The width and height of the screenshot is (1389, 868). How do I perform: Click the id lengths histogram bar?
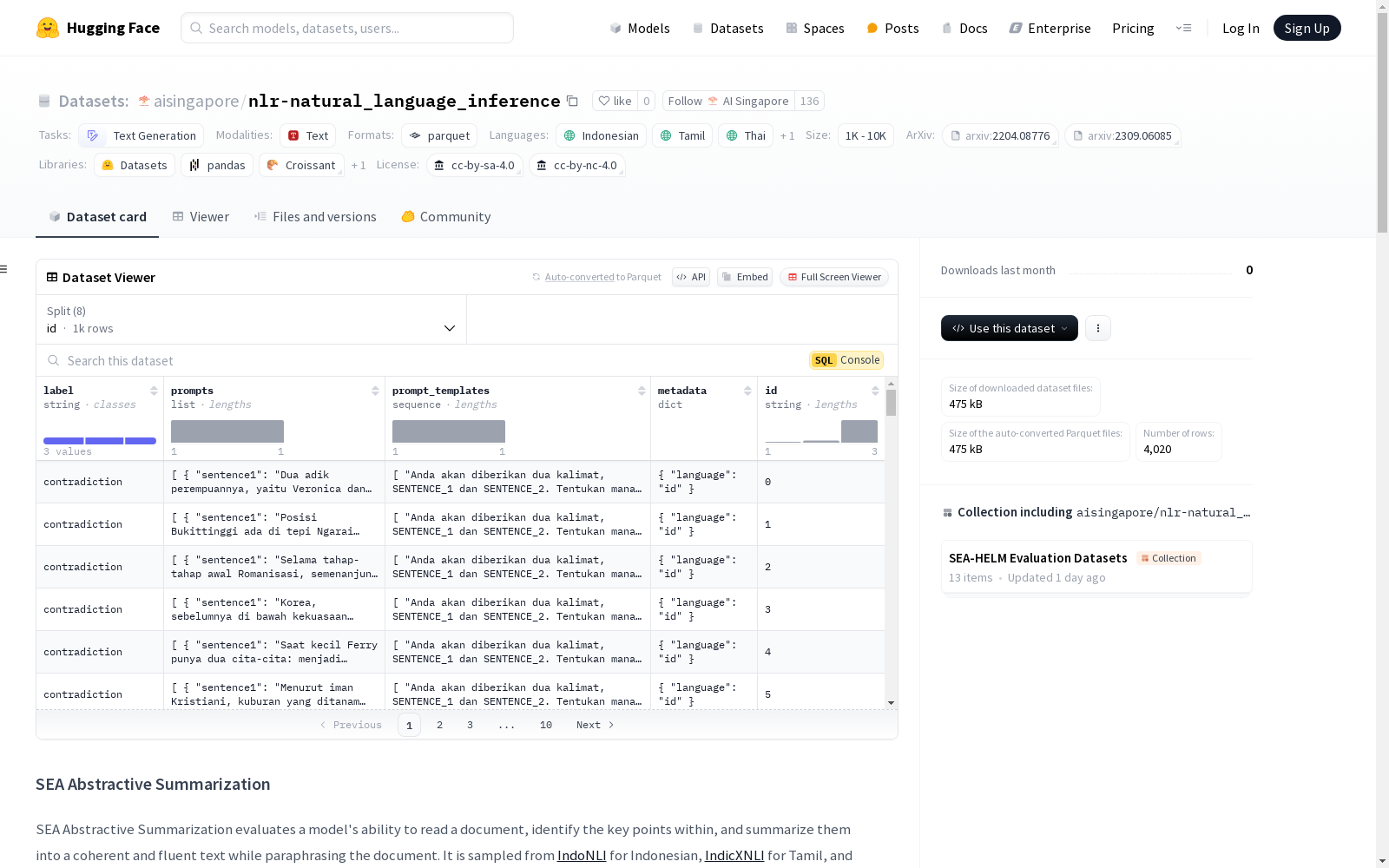coord(859,431)
